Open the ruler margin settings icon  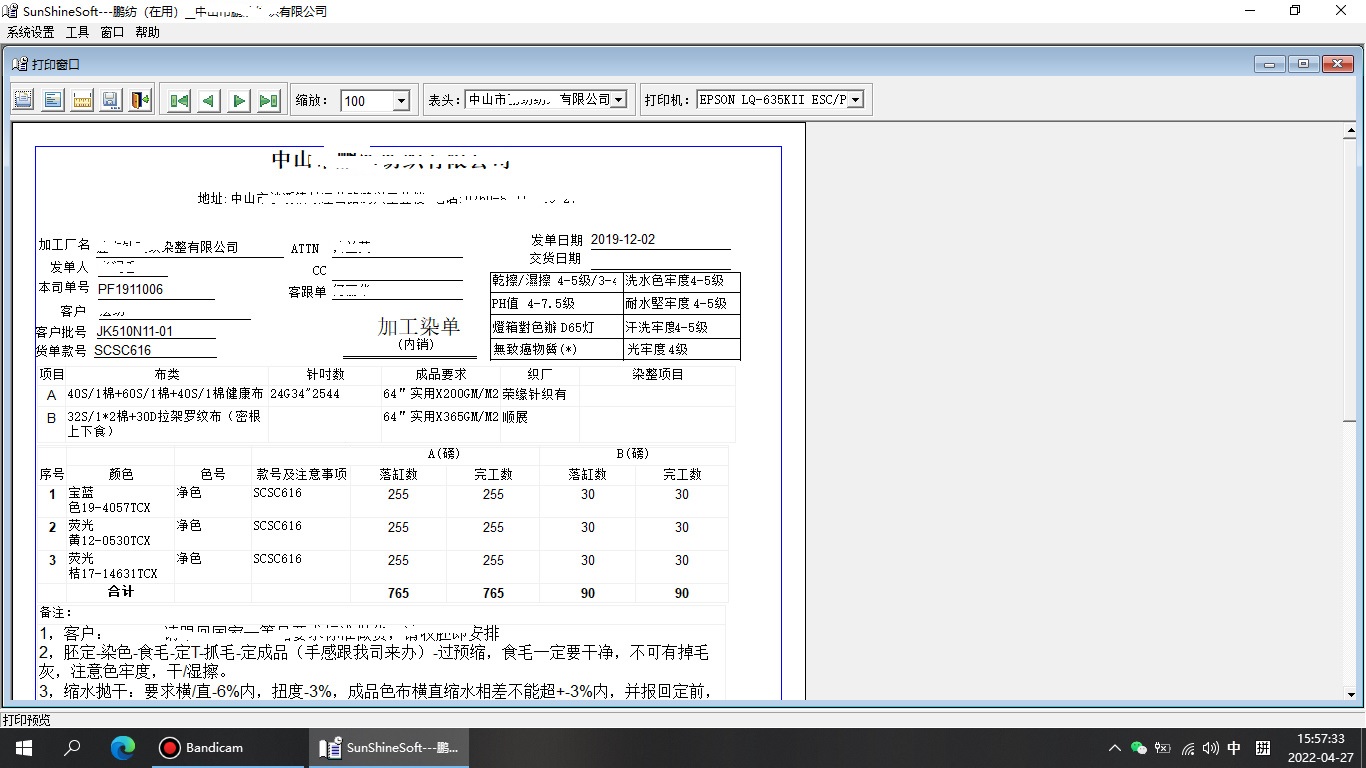[82, 100]
